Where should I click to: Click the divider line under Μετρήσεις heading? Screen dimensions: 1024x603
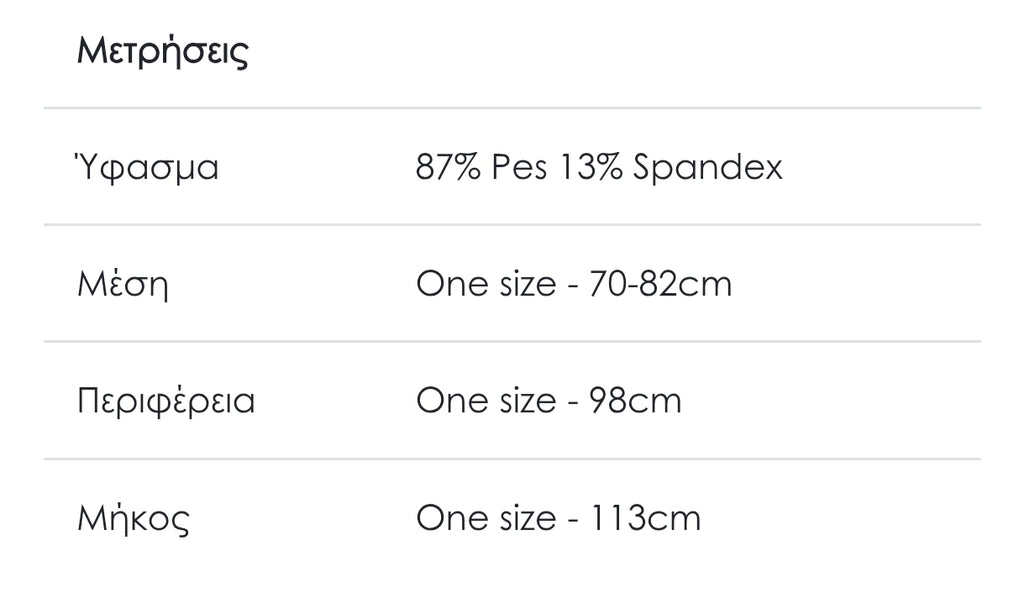512,108
